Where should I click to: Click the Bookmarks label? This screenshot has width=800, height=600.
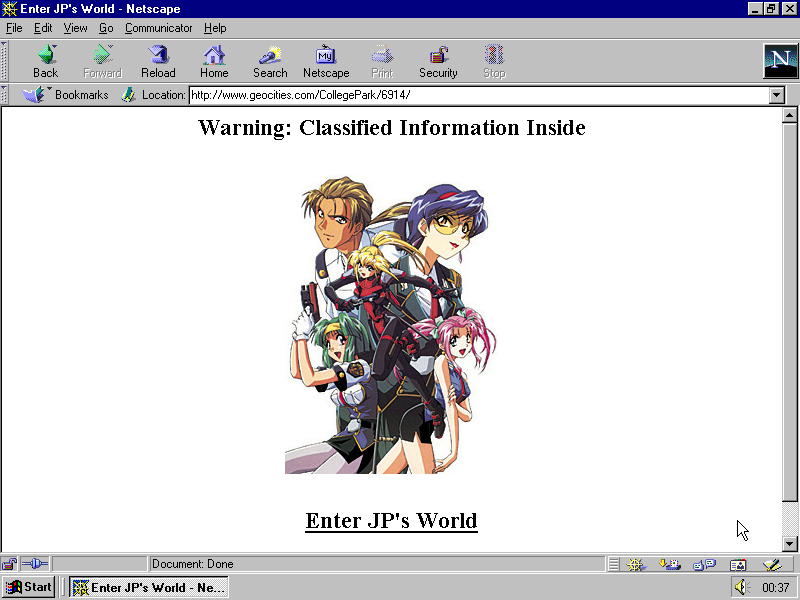(x=82, y=95)
